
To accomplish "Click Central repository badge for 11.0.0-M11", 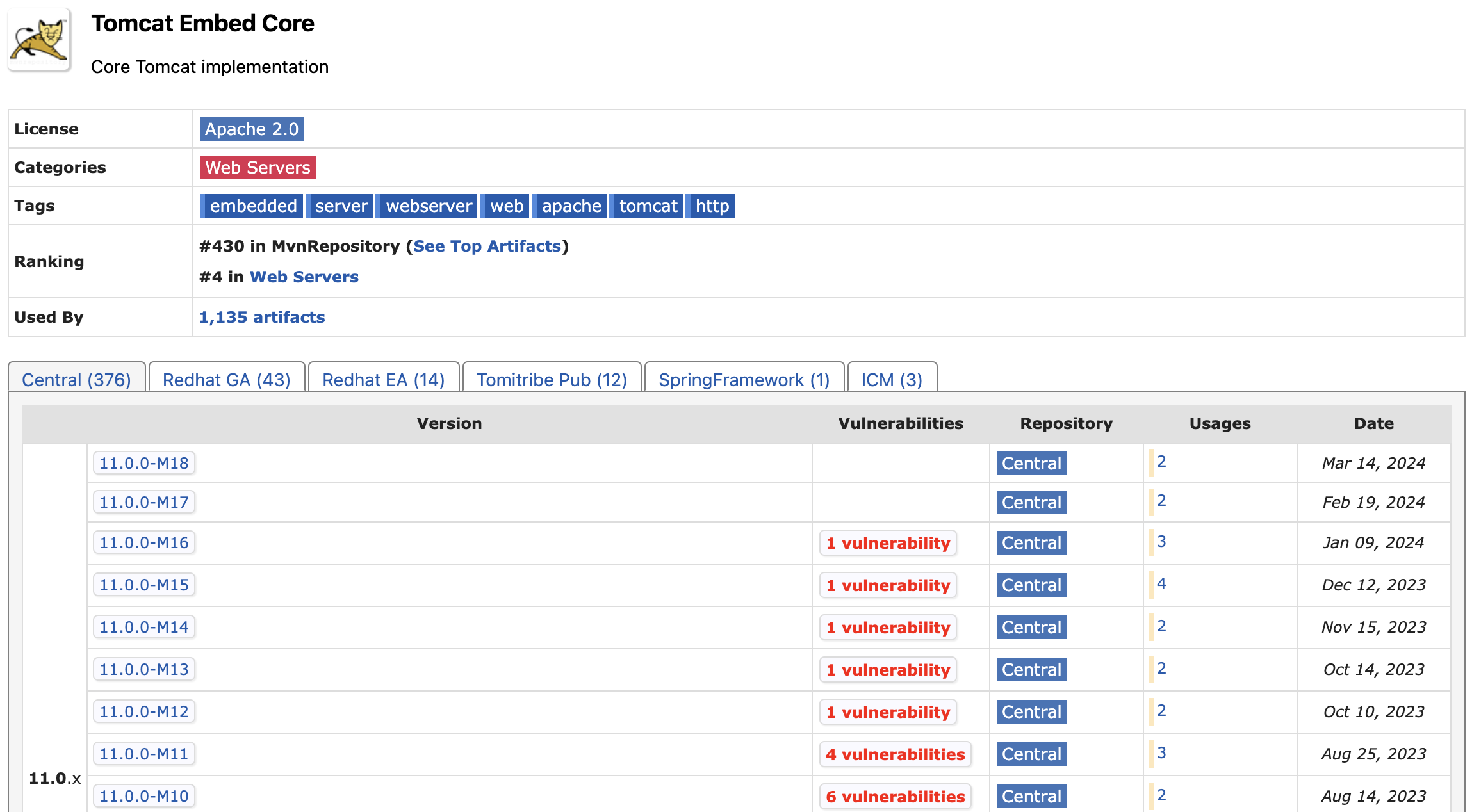I will tap(1031, 754).
